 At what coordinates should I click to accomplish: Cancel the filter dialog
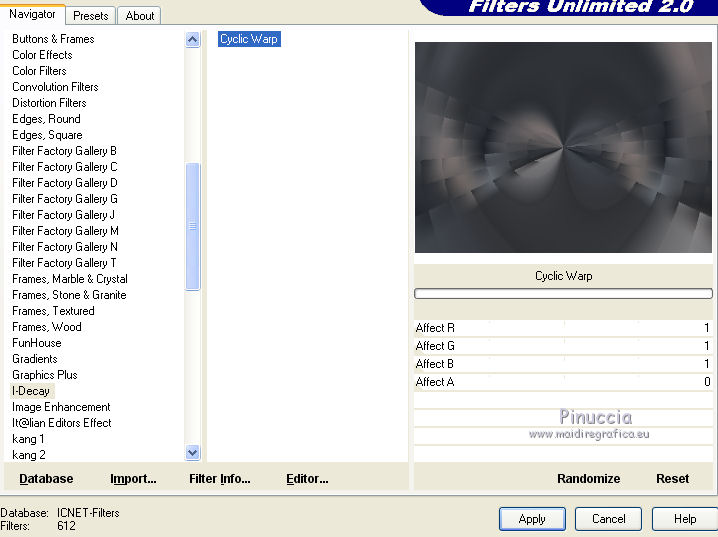point(608,519)
